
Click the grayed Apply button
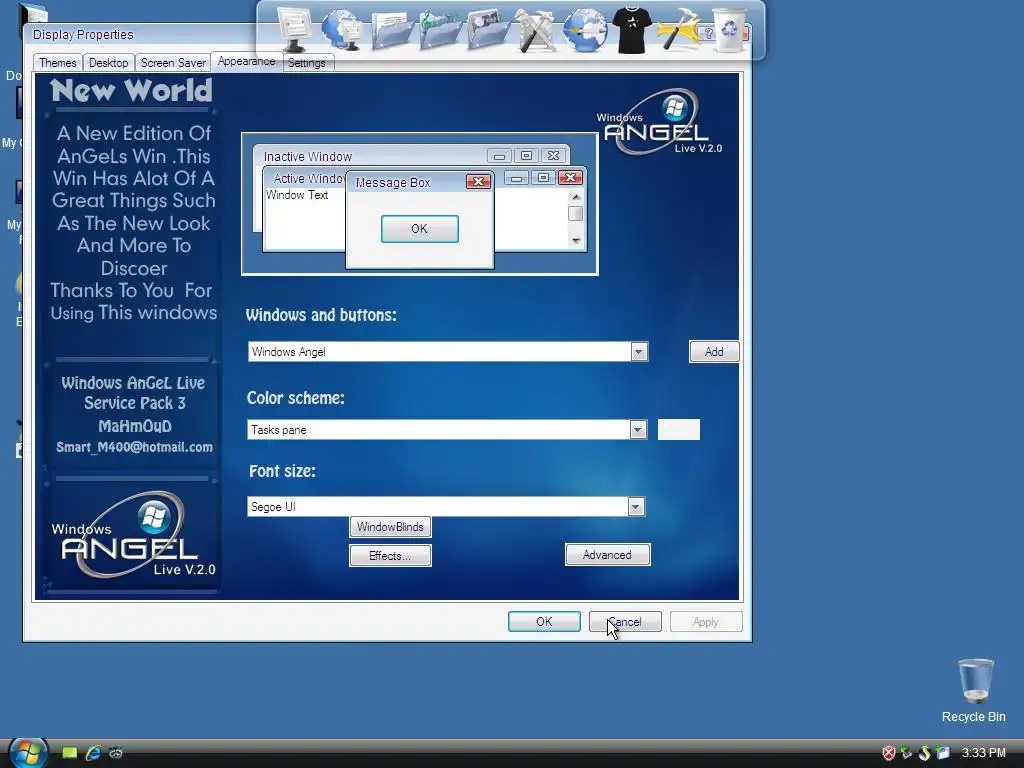tap(706, 622)
